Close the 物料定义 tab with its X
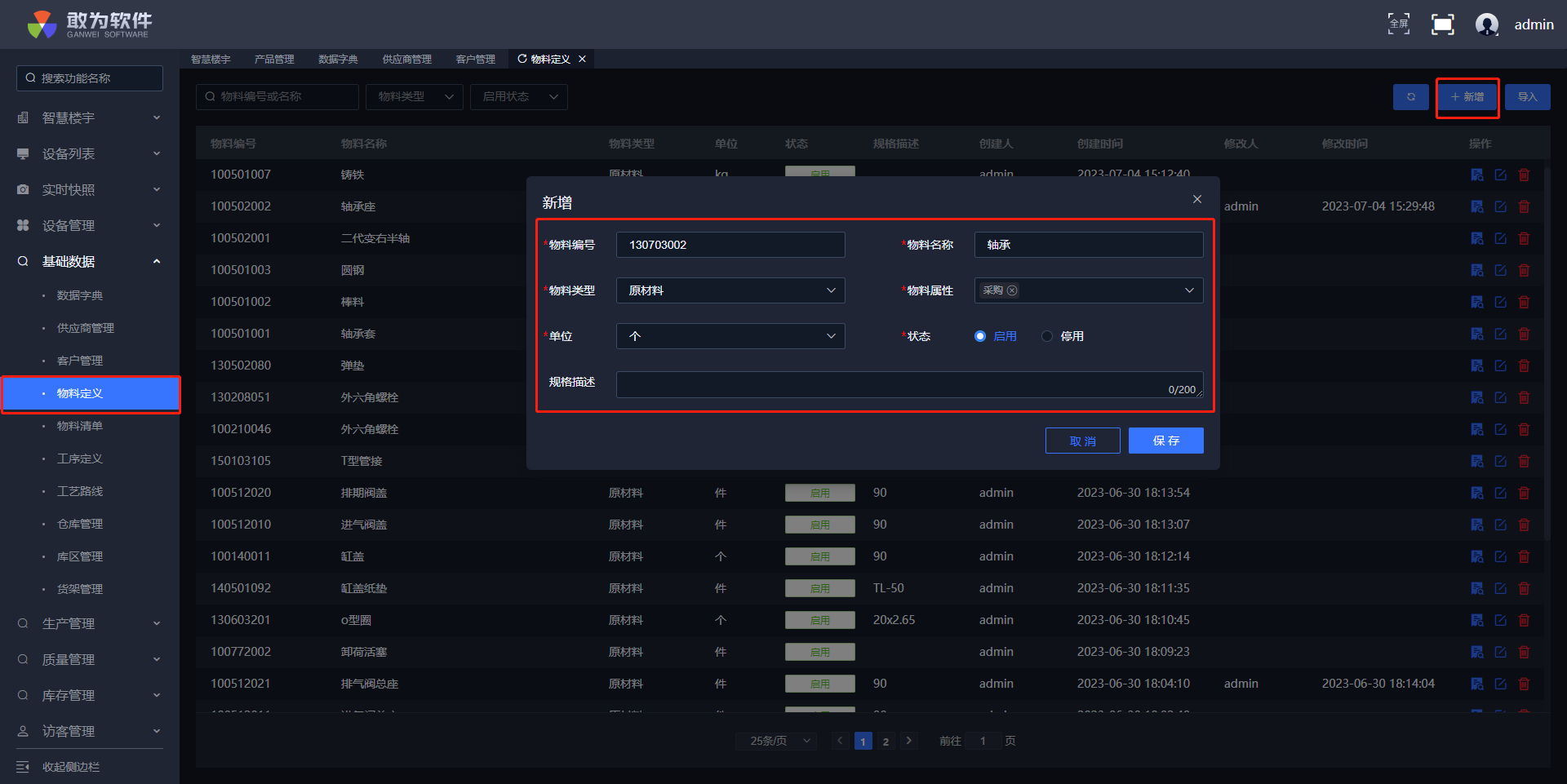This screenshot has height=784, width=1567. click(x=582, y=59)
